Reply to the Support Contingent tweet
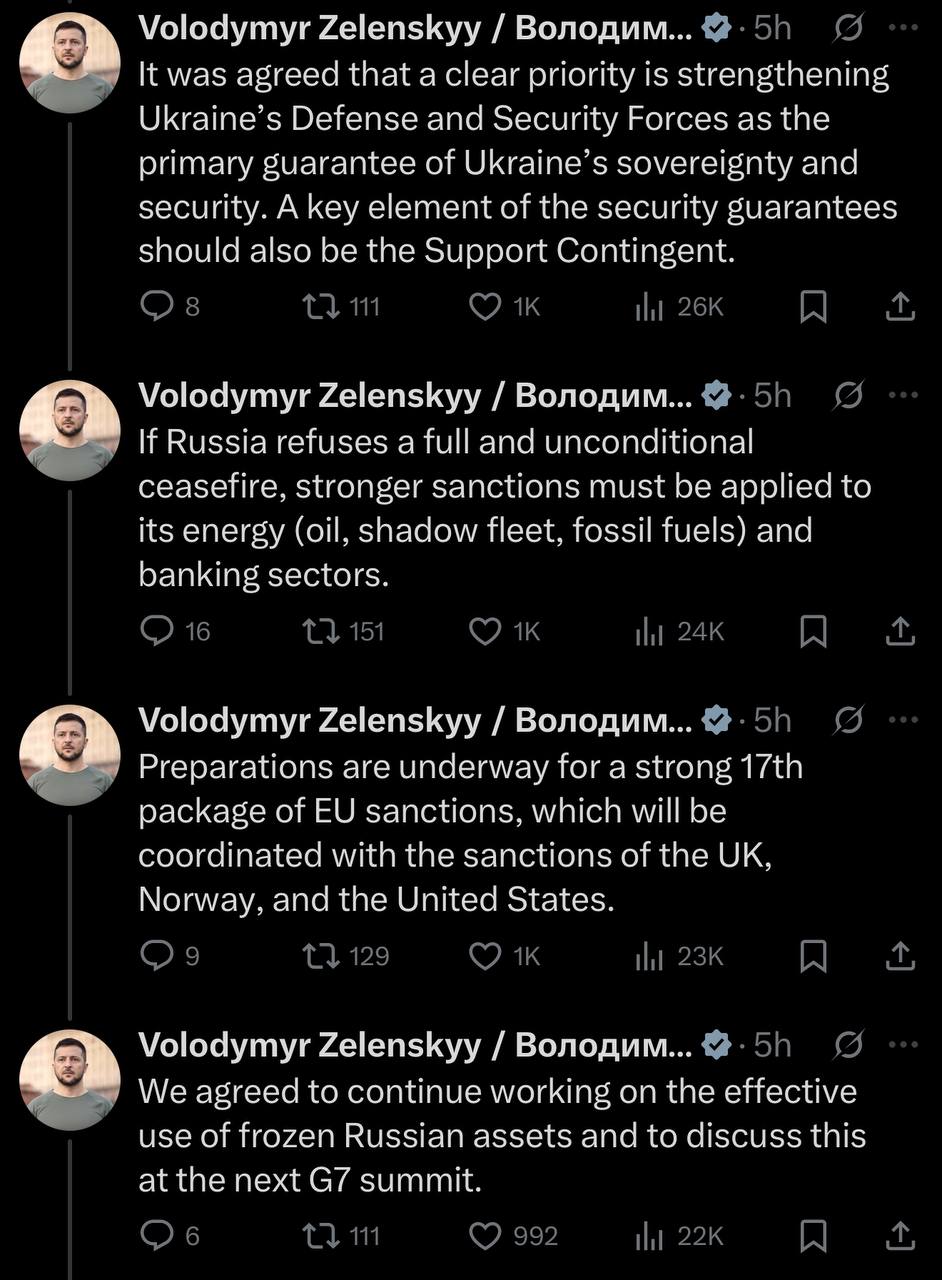Screen dimensions: 942x1280 point(156,307)
